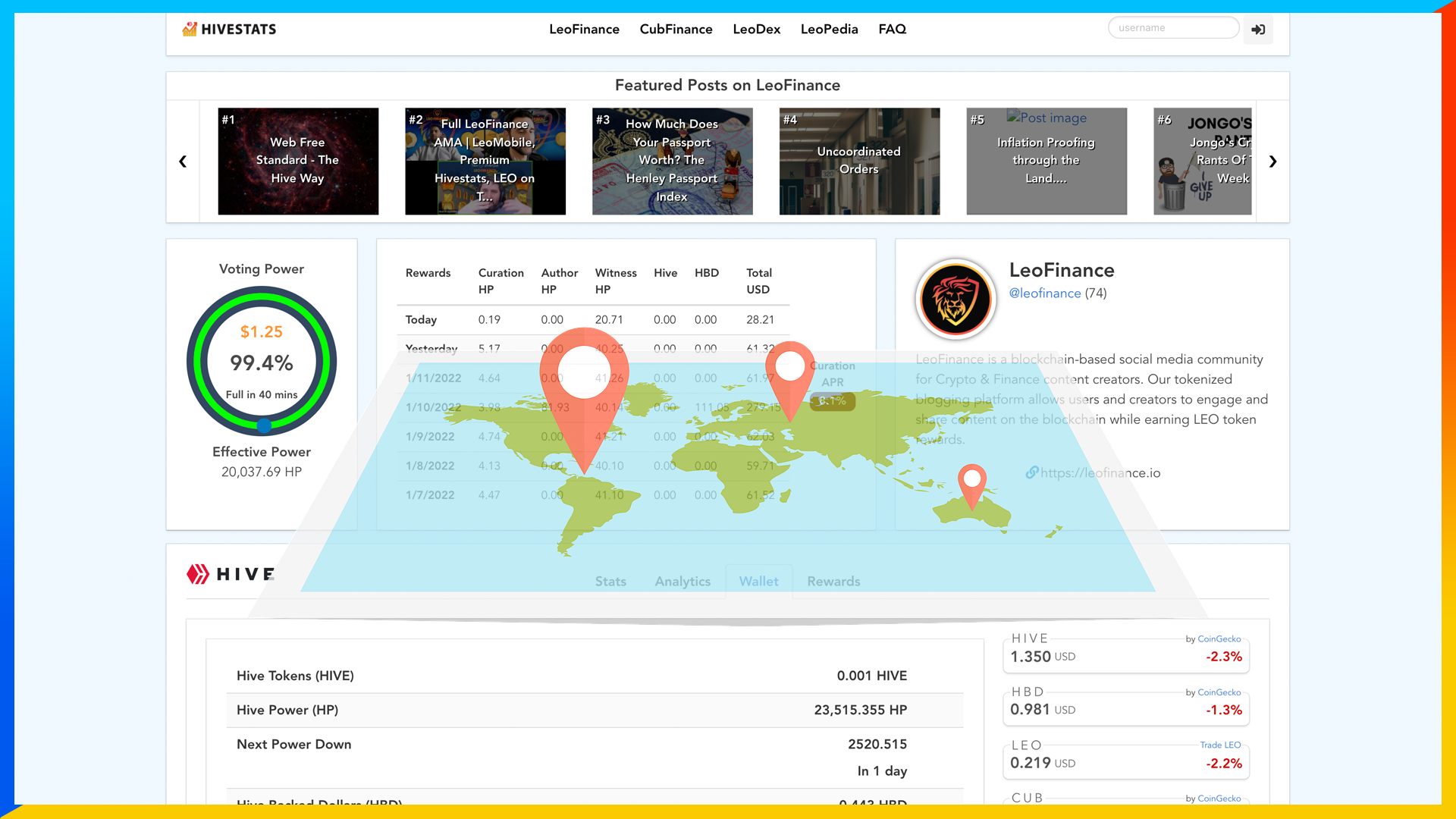Image resolution: width=1456 pixels, height=819 pixels.
Task: Select the Wallet tab
Action: pos(758,582)
